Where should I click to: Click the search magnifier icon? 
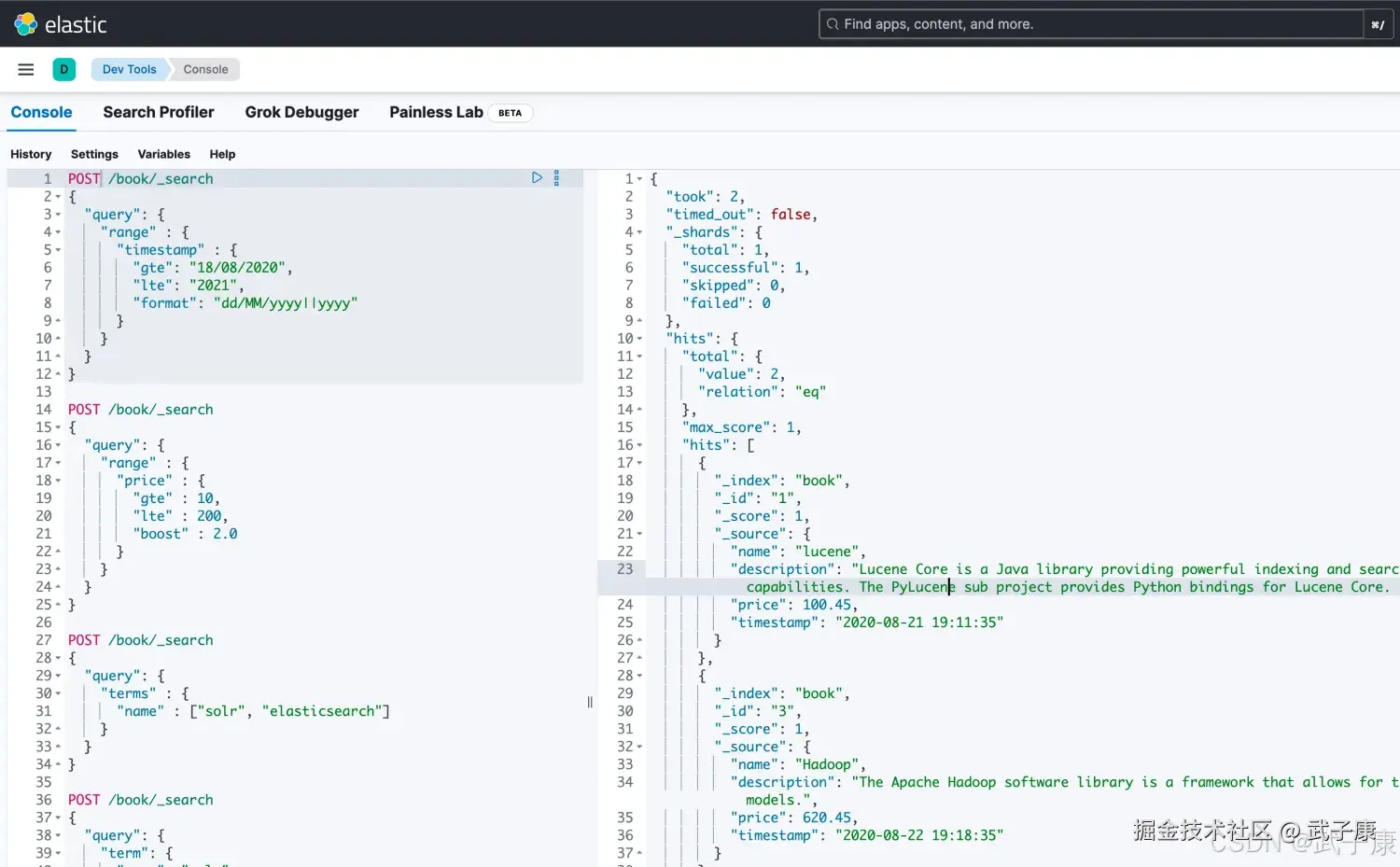(x=833, y=24)
